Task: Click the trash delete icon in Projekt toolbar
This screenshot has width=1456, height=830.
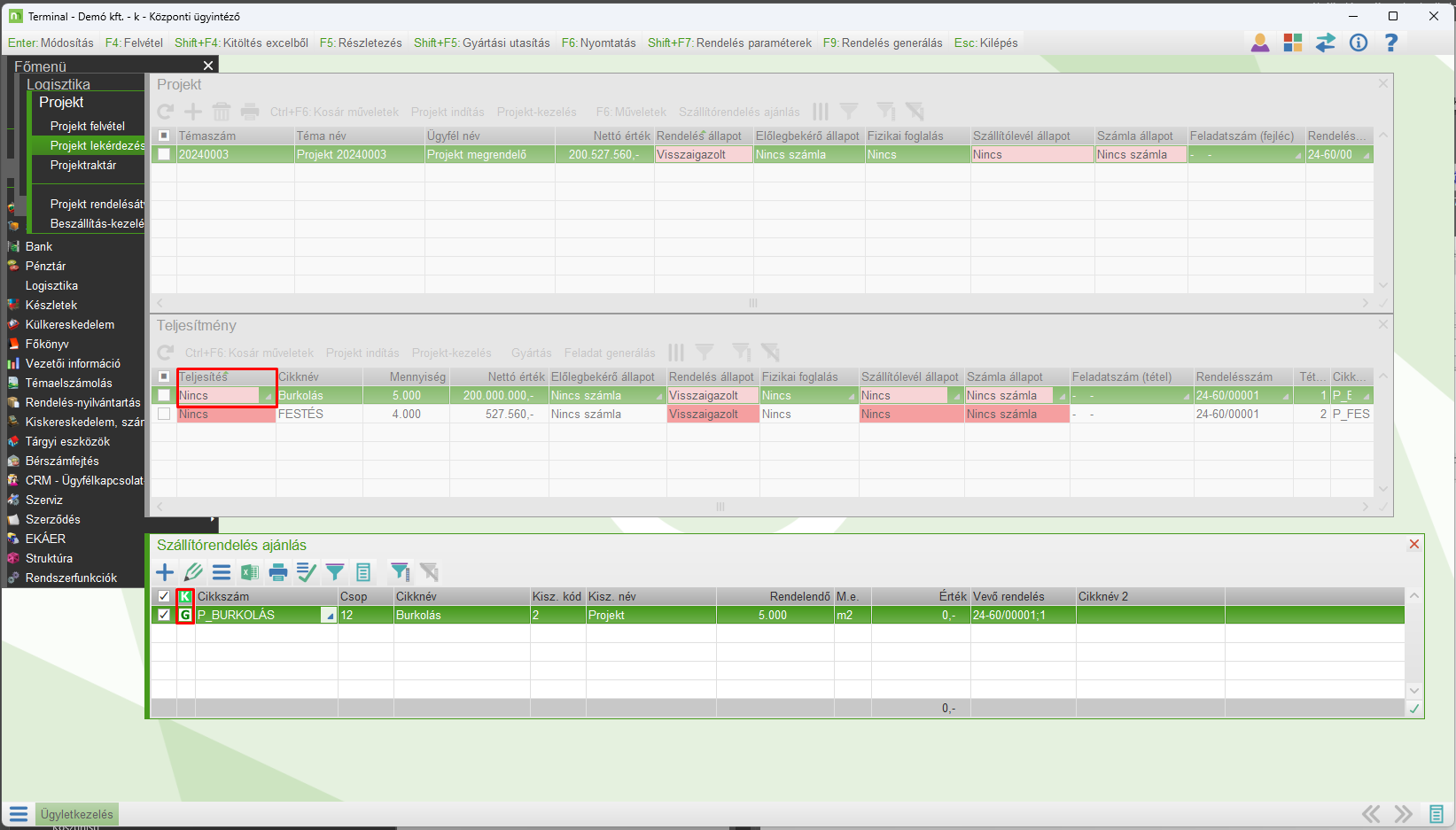Action: click(x=222, y=112)
